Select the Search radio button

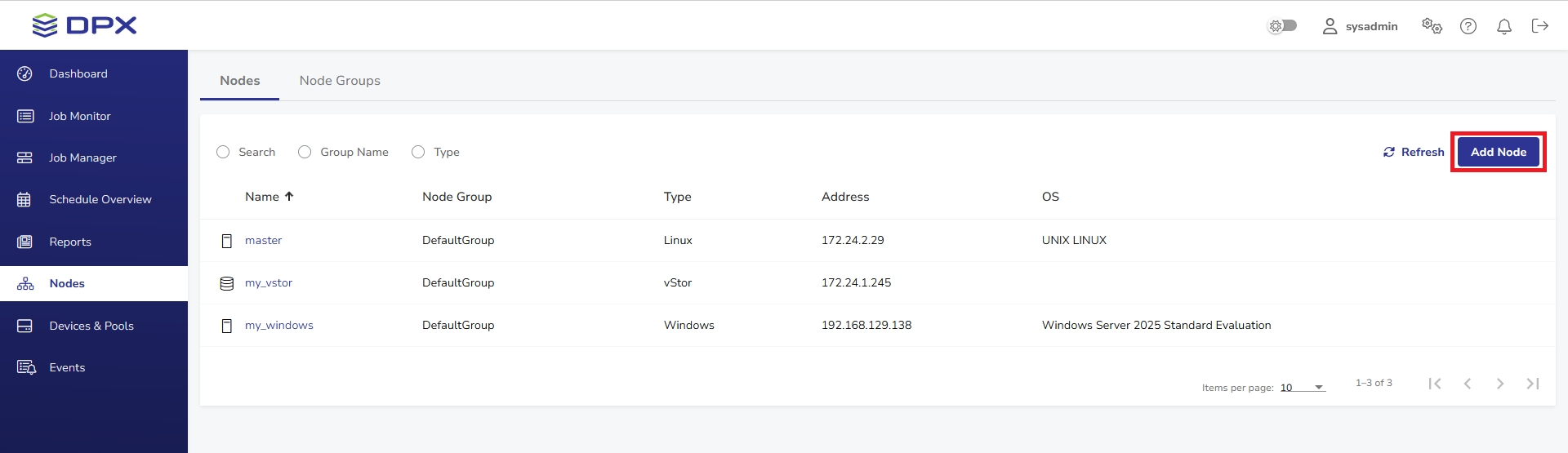point(223,152)
